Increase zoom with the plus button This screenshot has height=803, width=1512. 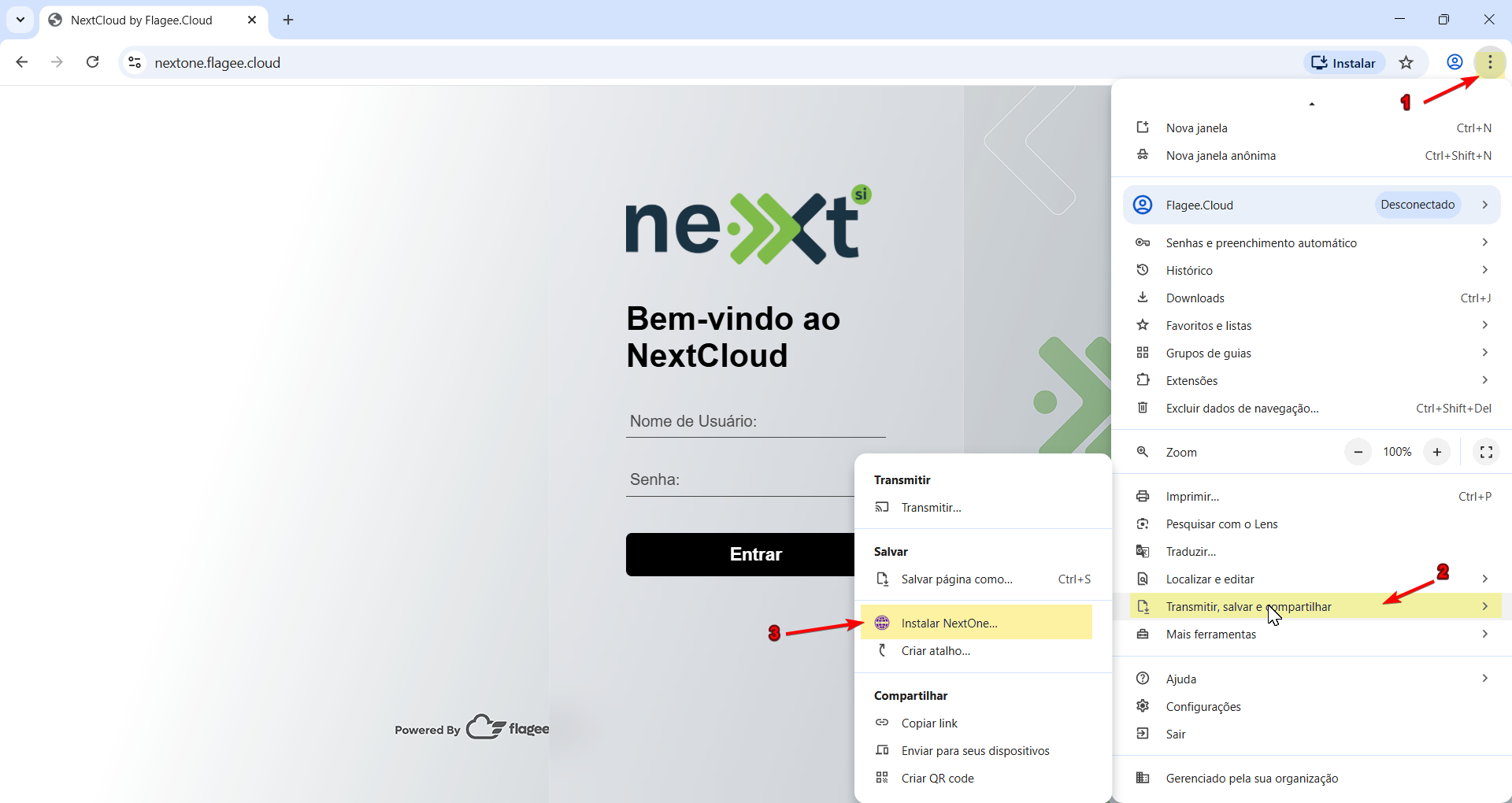[x=1437, y=452]
